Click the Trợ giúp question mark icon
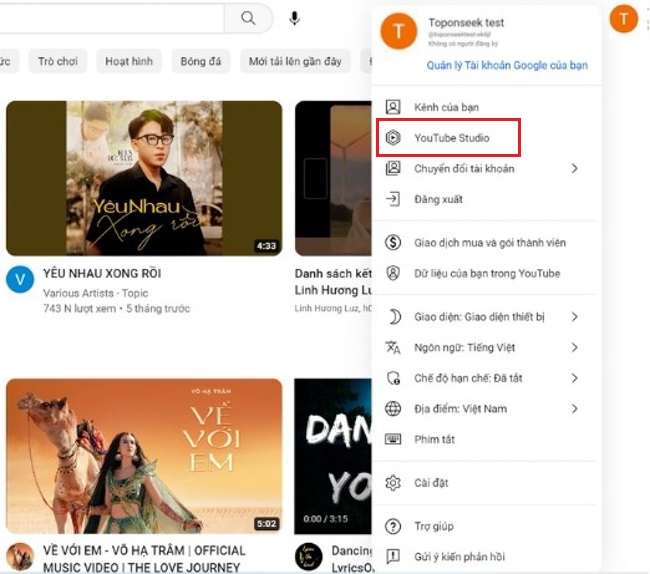This screenshot has height=574, width=650. (394, 526)
